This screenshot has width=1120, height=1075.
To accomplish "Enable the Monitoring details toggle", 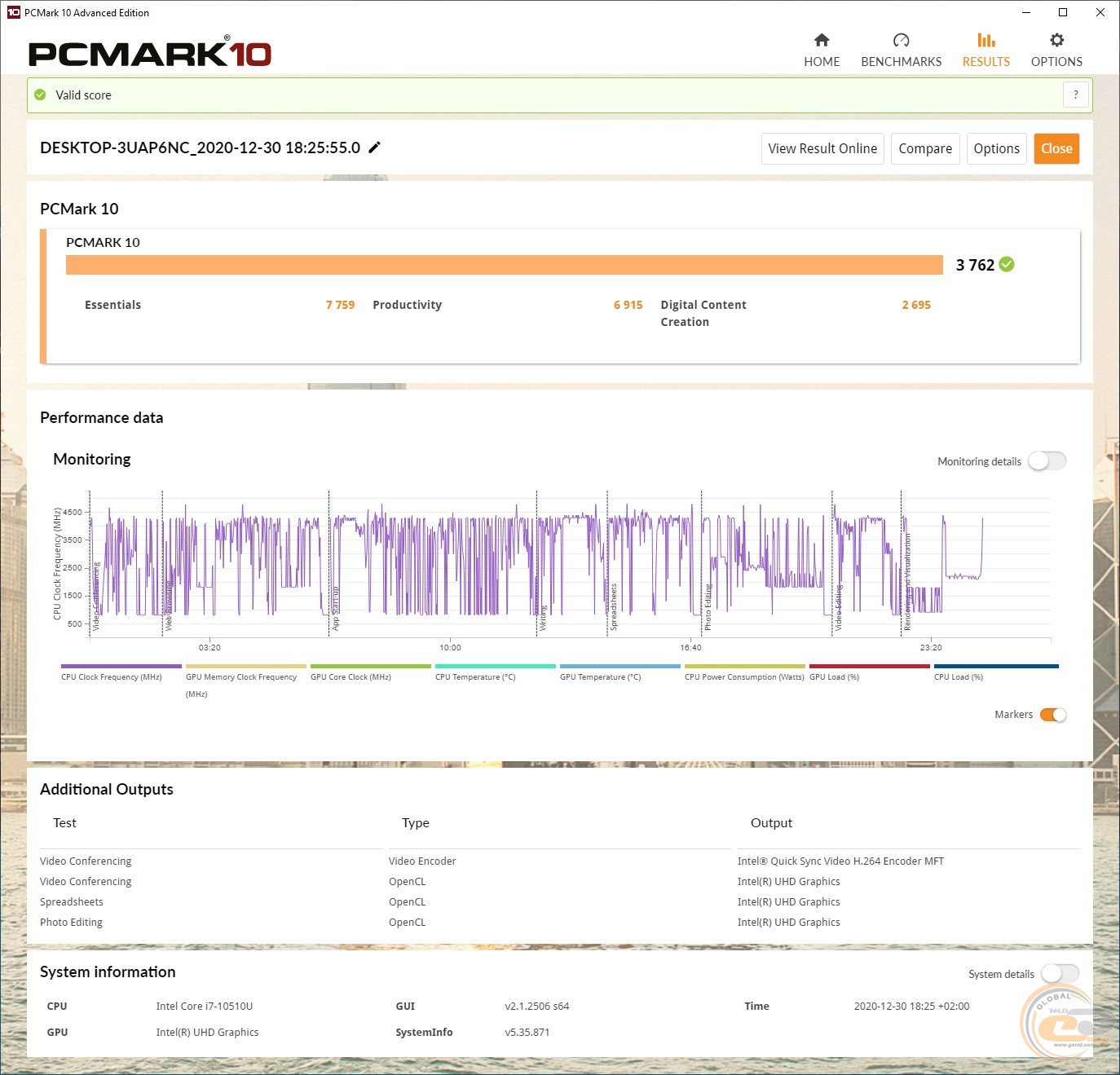I will pyautogui.click(x=1047, y=461).
